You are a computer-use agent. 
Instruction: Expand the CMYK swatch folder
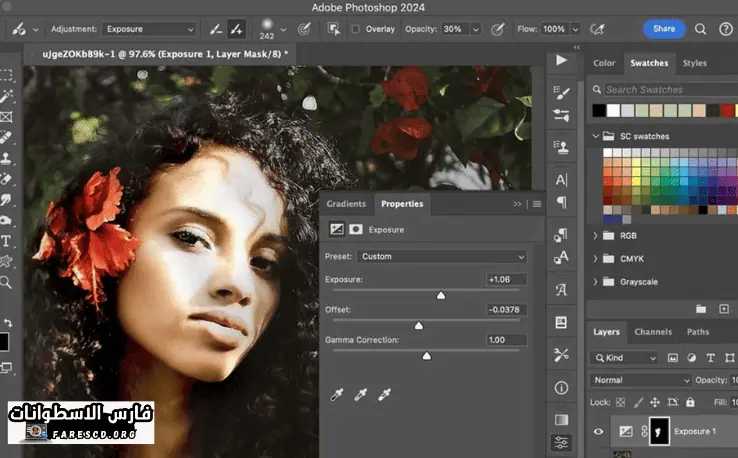(x=597, y=258)
